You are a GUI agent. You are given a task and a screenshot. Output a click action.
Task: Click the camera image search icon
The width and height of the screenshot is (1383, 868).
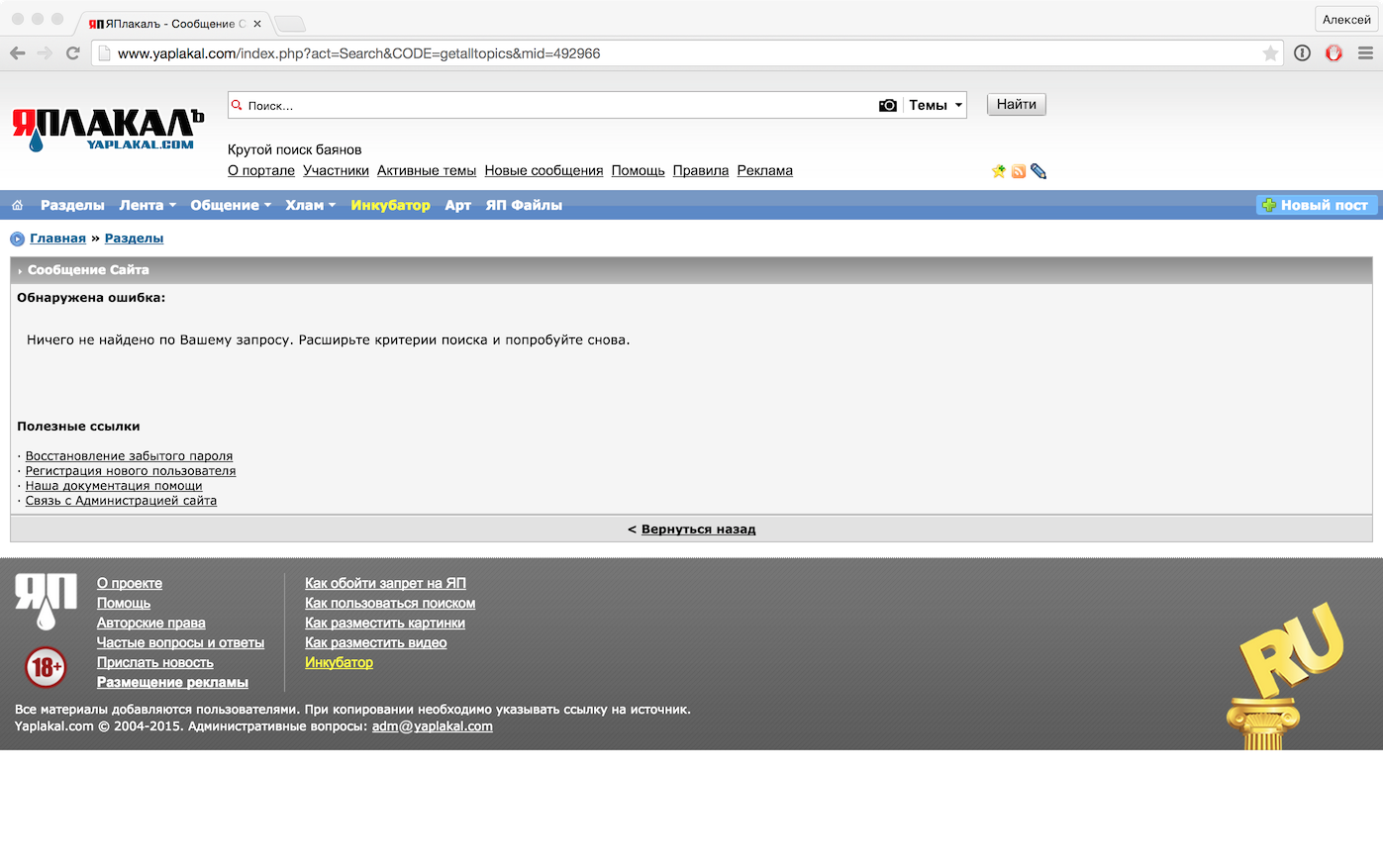[888, 105]
